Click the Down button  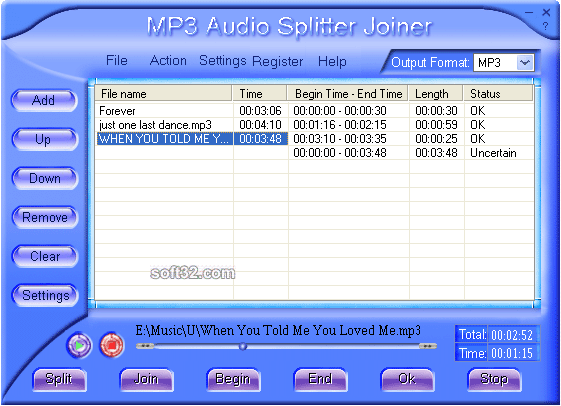[44, 178]
